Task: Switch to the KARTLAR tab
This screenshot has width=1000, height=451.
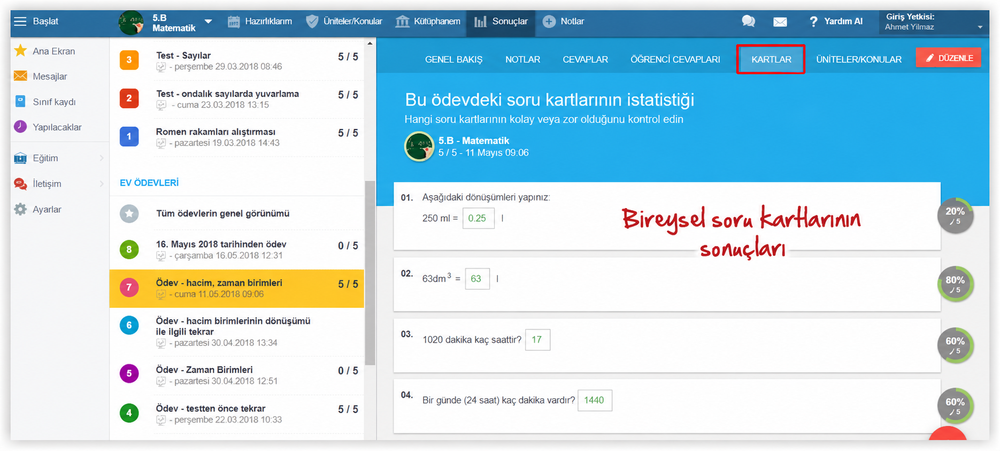Action: tap(771, 59)
